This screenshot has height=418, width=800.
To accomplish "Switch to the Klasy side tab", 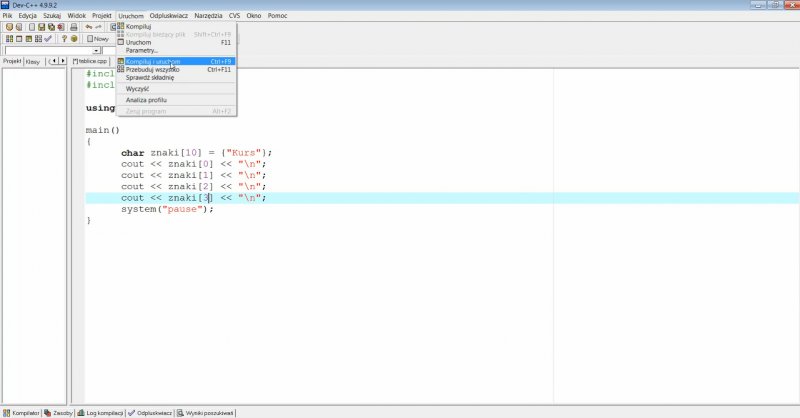I will pos(33,61).
